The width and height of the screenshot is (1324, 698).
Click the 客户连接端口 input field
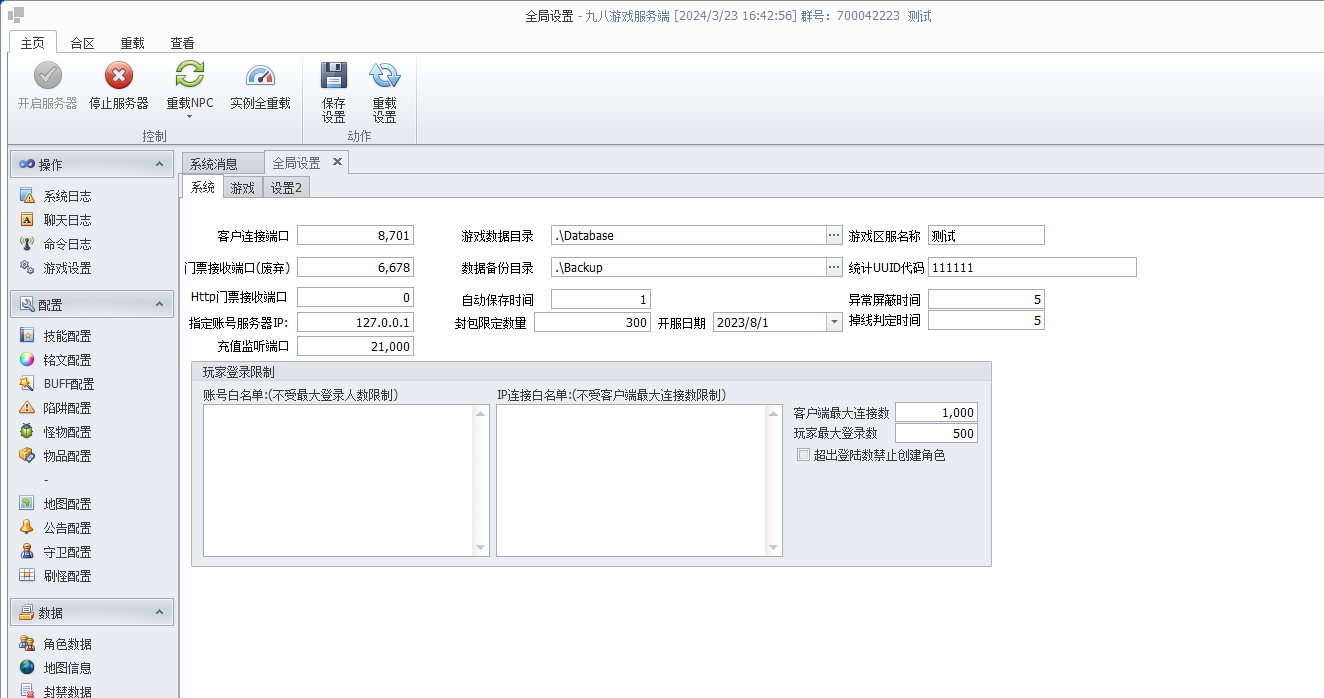355,235
